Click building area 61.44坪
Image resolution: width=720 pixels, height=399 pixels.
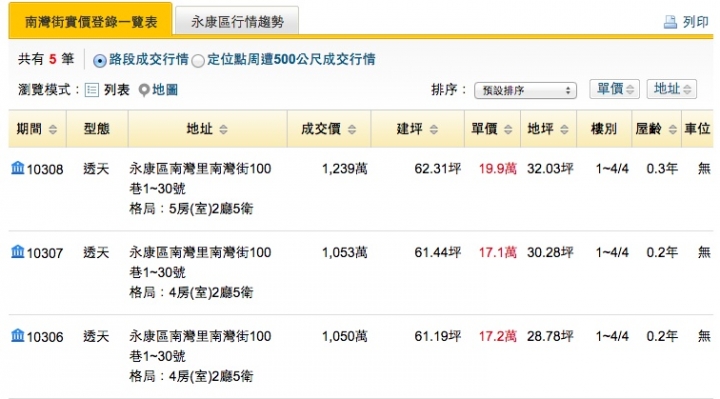438,253
